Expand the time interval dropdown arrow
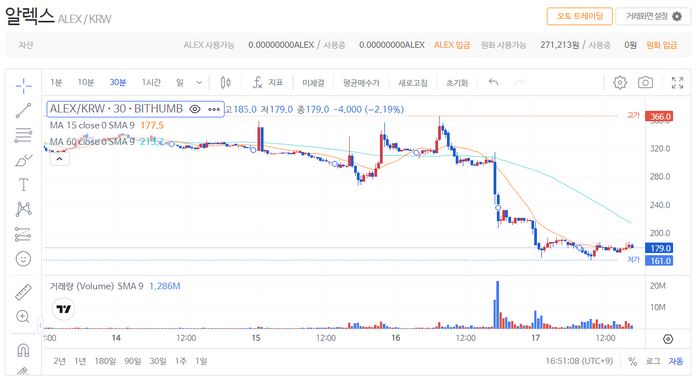 199,83
